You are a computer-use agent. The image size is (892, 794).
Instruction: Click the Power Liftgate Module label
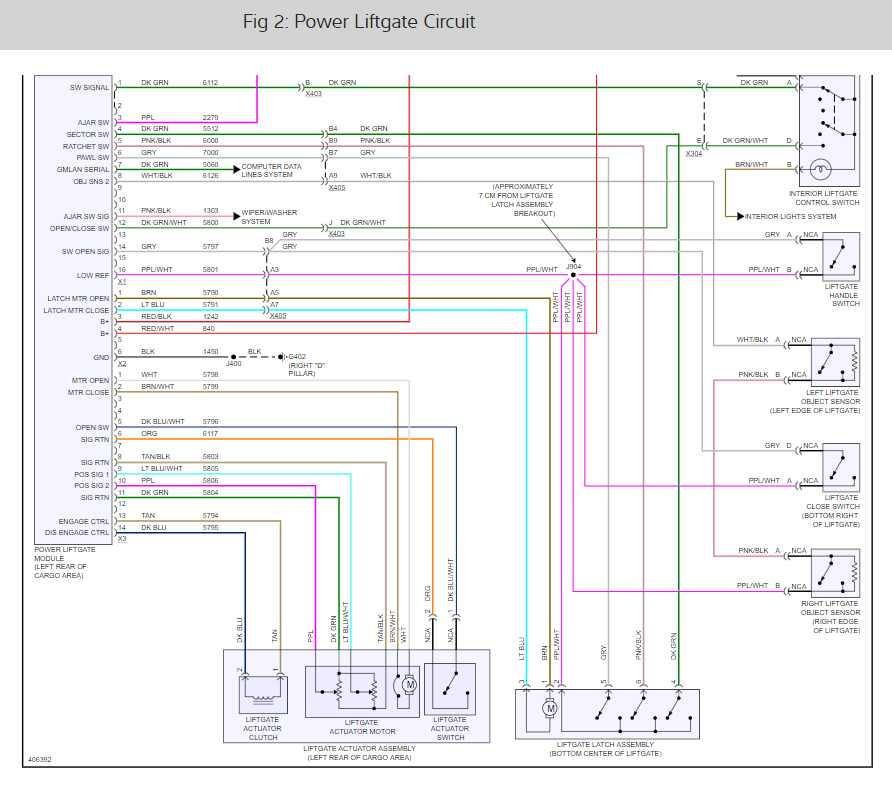tap(65, 563)
